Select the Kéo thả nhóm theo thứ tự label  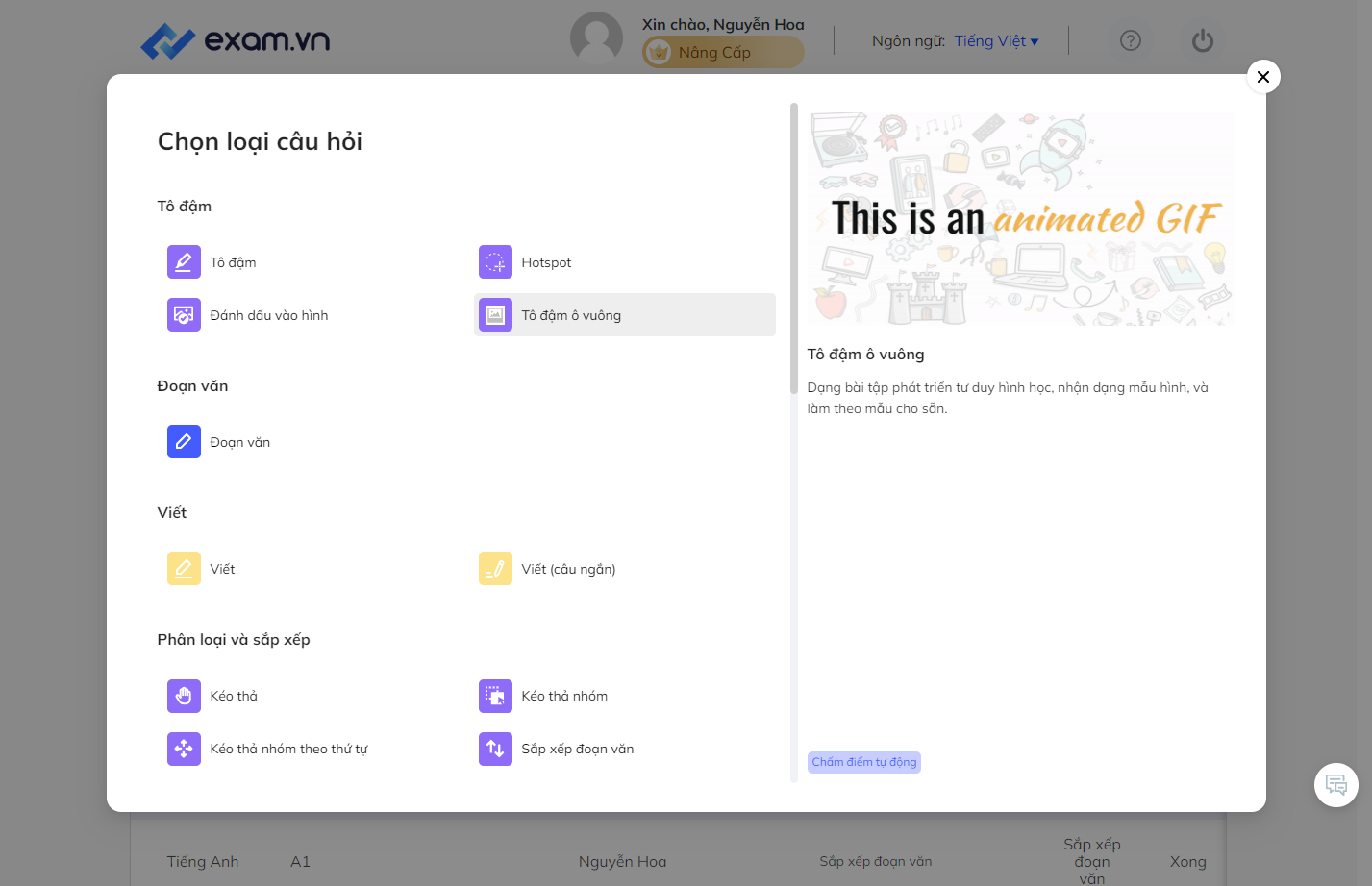(x=289, y=749)
